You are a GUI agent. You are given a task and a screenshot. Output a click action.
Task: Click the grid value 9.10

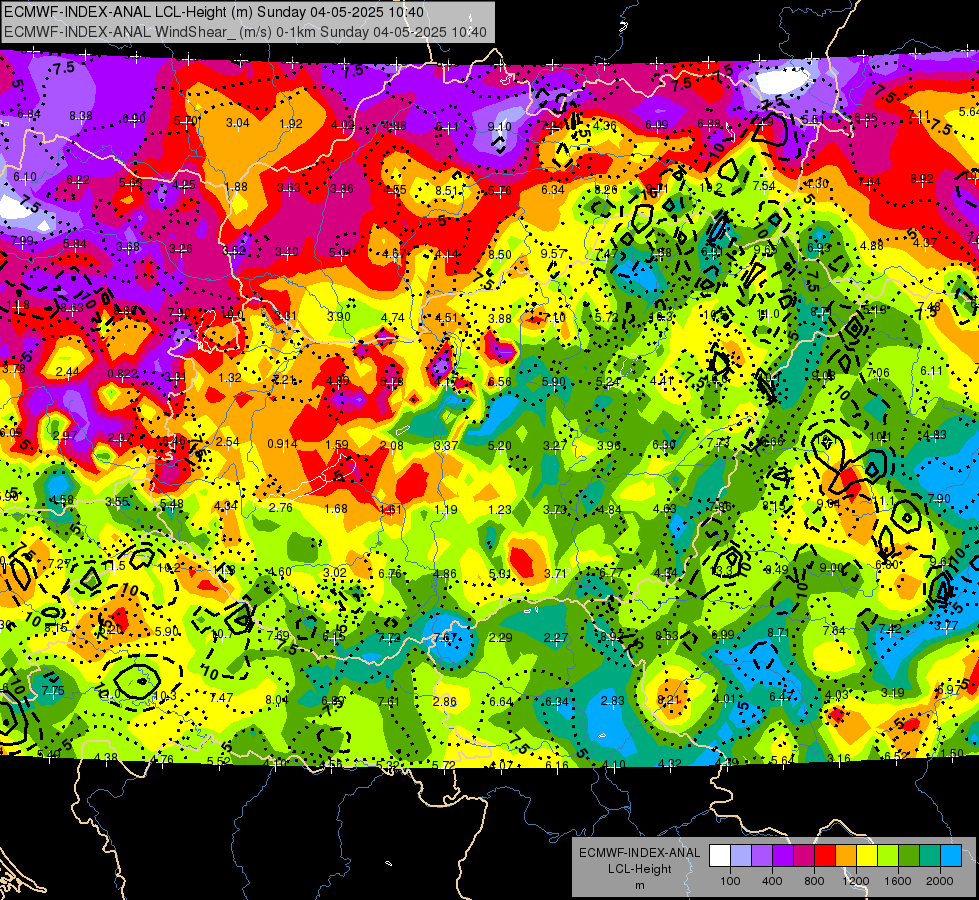(499, 127)
